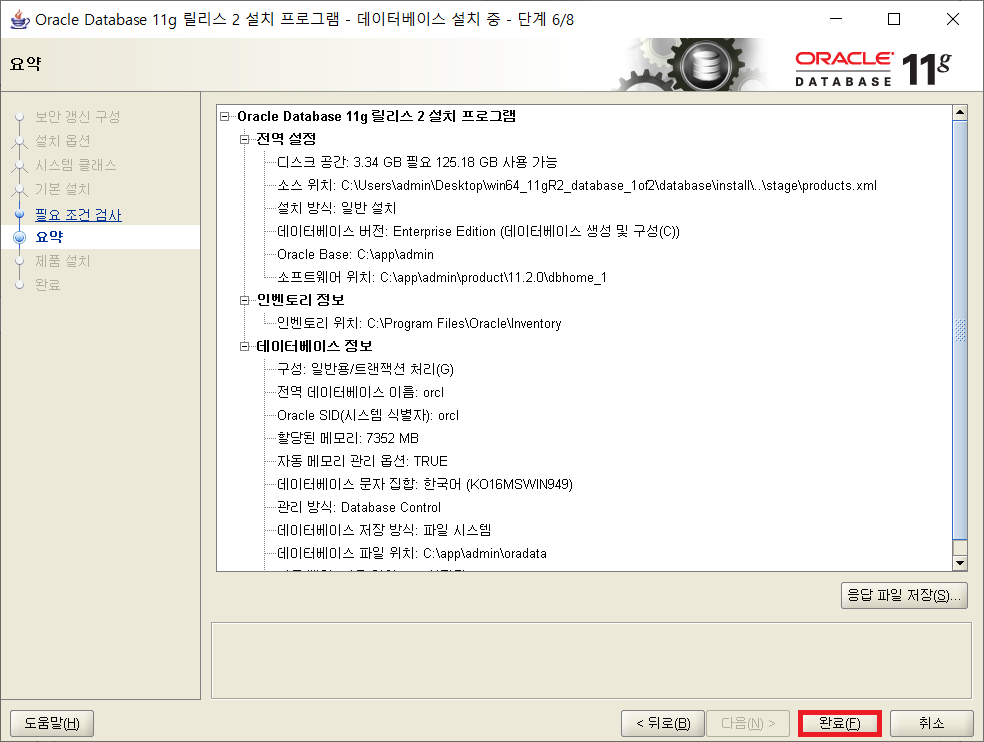
Task: Select the 관리 방식: Database Control row
Action: click(359, 507)
